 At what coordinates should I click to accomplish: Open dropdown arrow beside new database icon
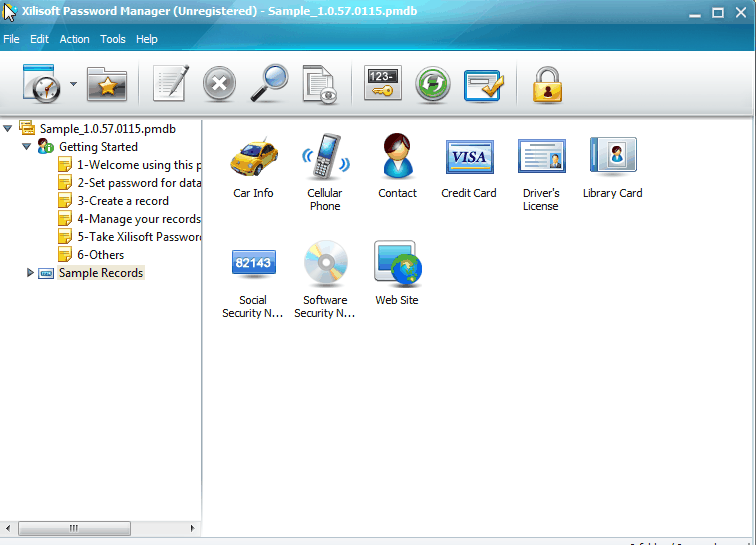(73, 84)
